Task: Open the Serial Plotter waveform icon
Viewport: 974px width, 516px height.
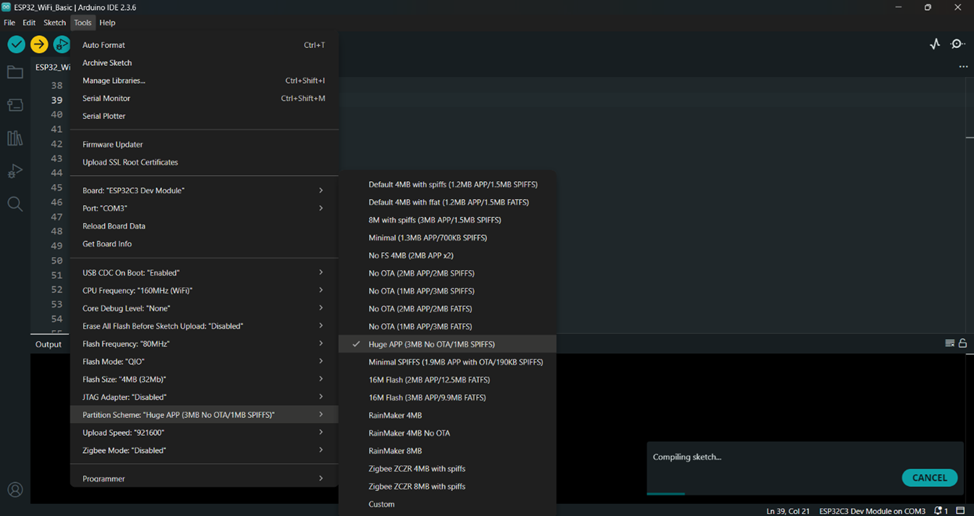Action: (935, 44)
